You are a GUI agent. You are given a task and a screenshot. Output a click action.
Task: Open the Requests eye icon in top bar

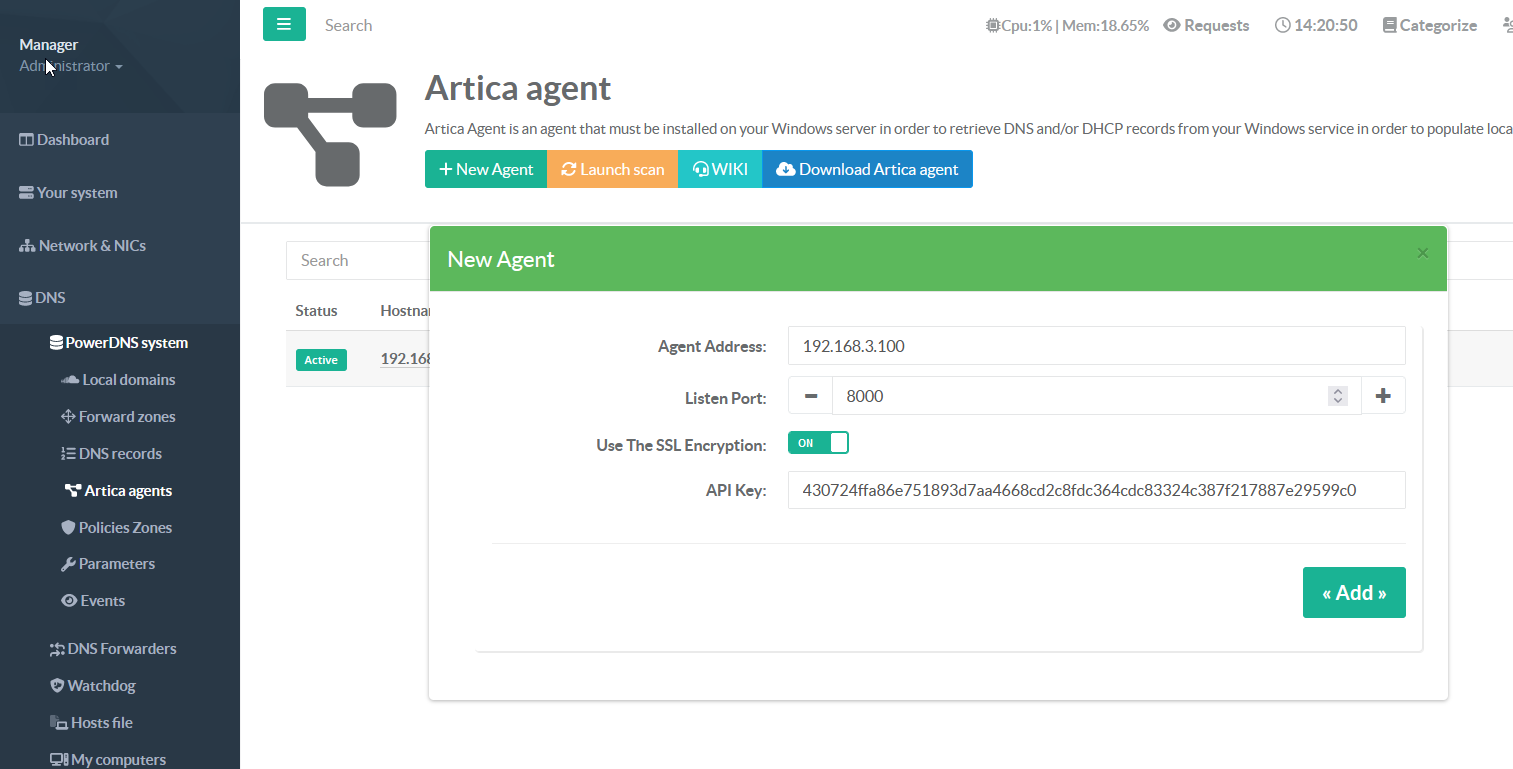(x=1173, y=26)
